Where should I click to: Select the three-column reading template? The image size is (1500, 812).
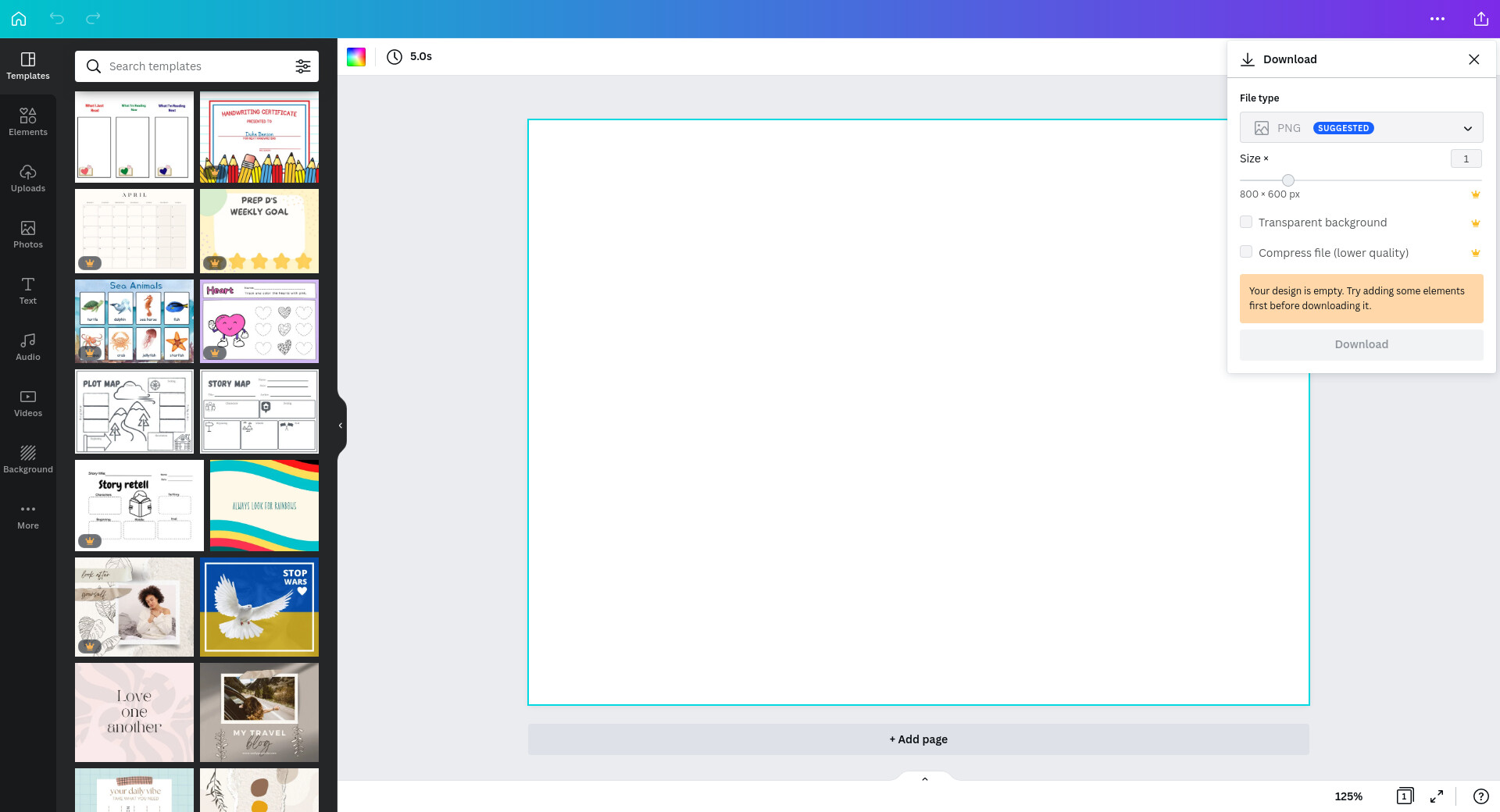coord(134,137)
